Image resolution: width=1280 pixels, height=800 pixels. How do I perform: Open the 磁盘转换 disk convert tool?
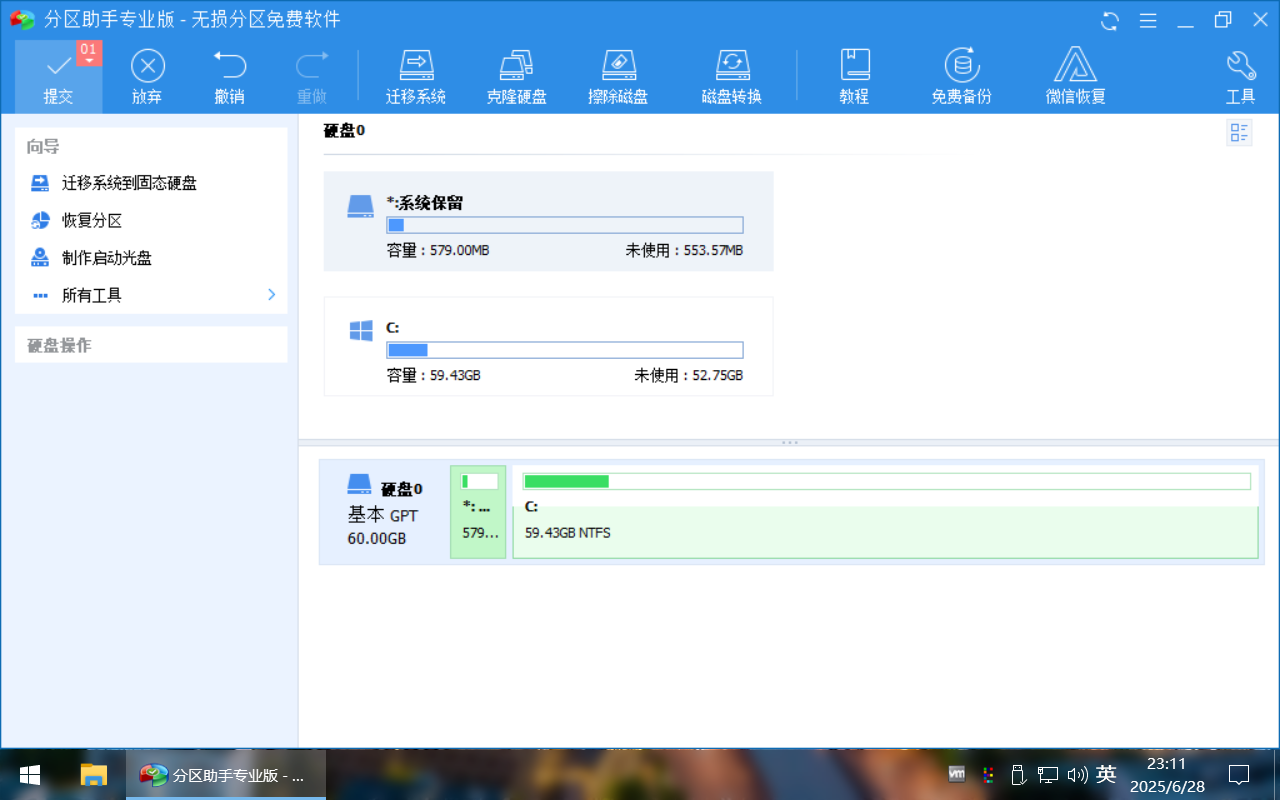click(732, 77)
